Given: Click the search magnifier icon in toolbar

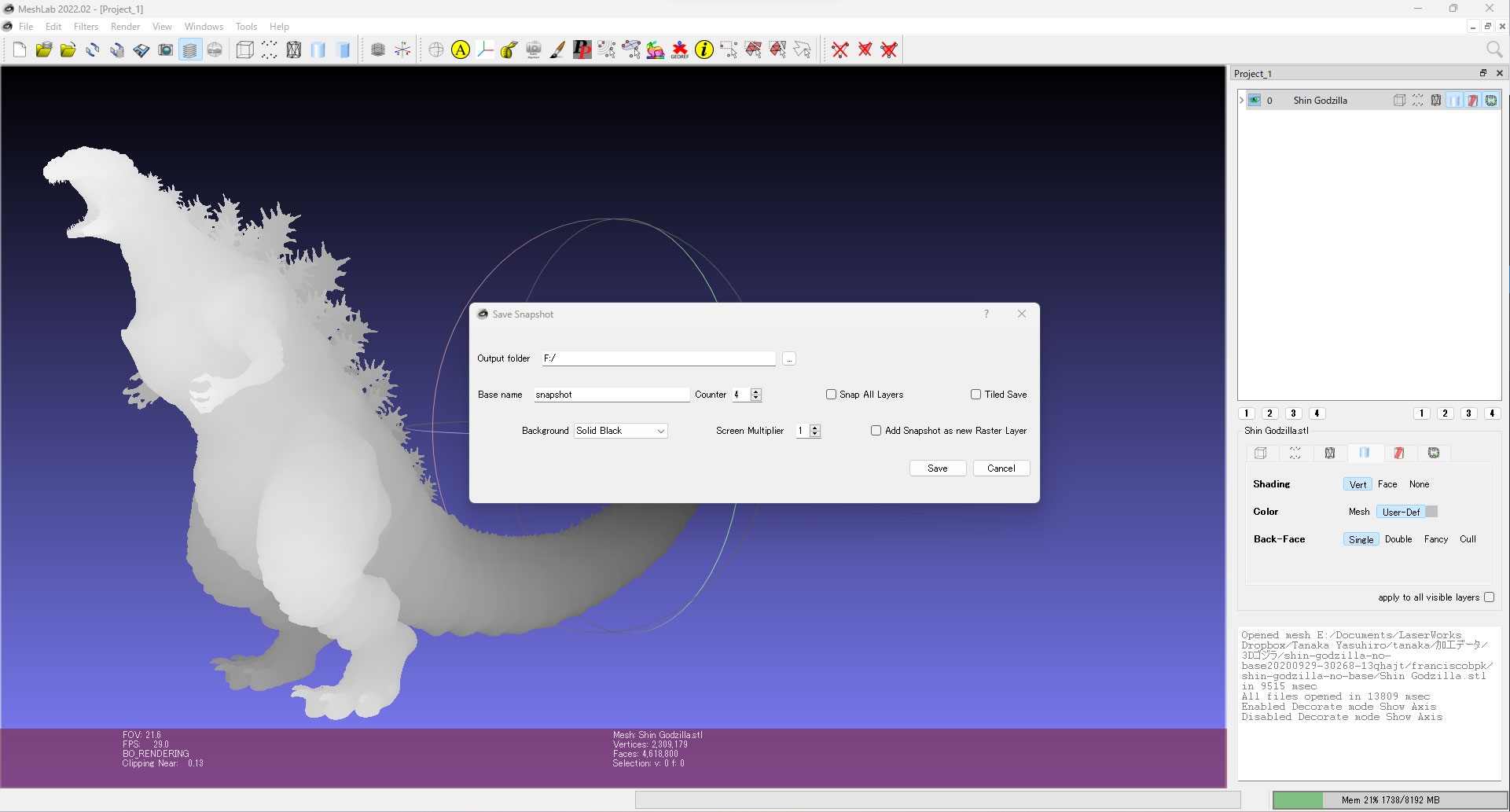Looking at the screenshot, I should [x=1494, y=50].
